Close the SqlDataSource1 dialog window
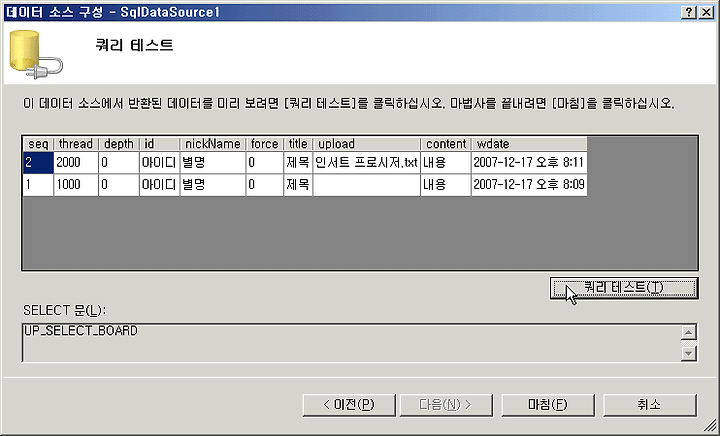The image size is (720, 436). coord(706,12)
